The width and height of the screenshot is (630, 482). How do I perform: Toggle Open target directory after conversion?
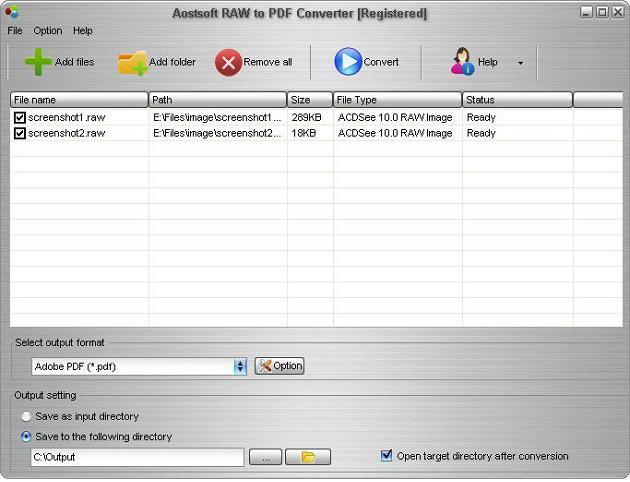click(x=386, y=455)
